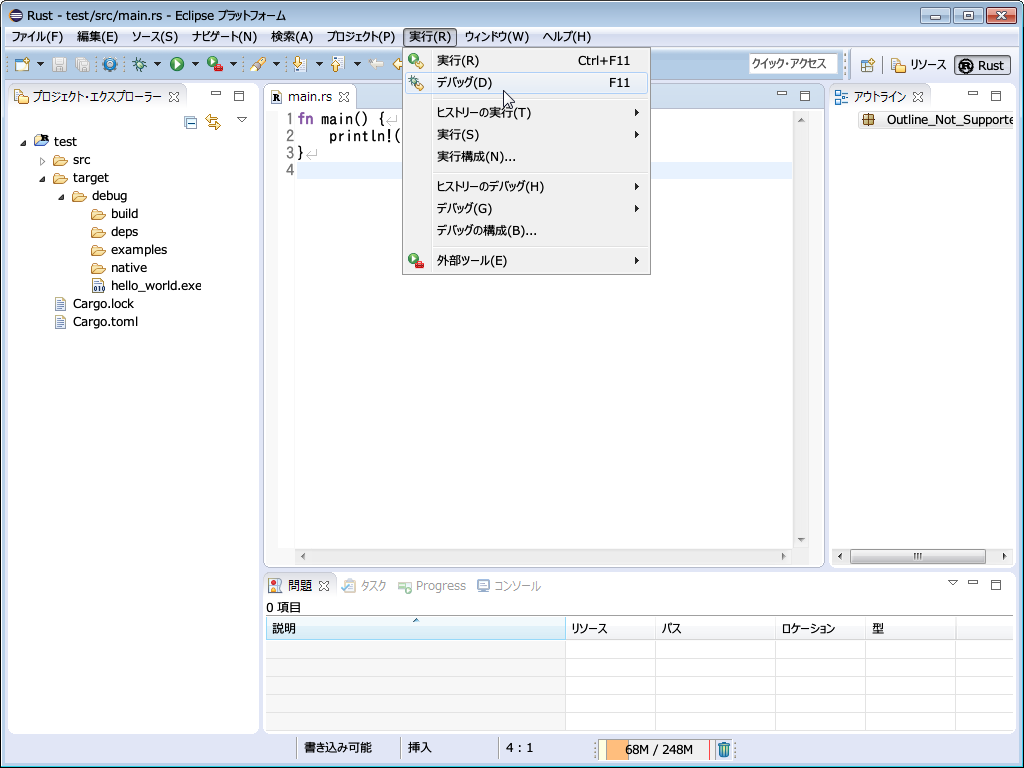Open ヒストリーの実行(T) submenu
The image size is (1024, 768).
(x=526, y=112)
